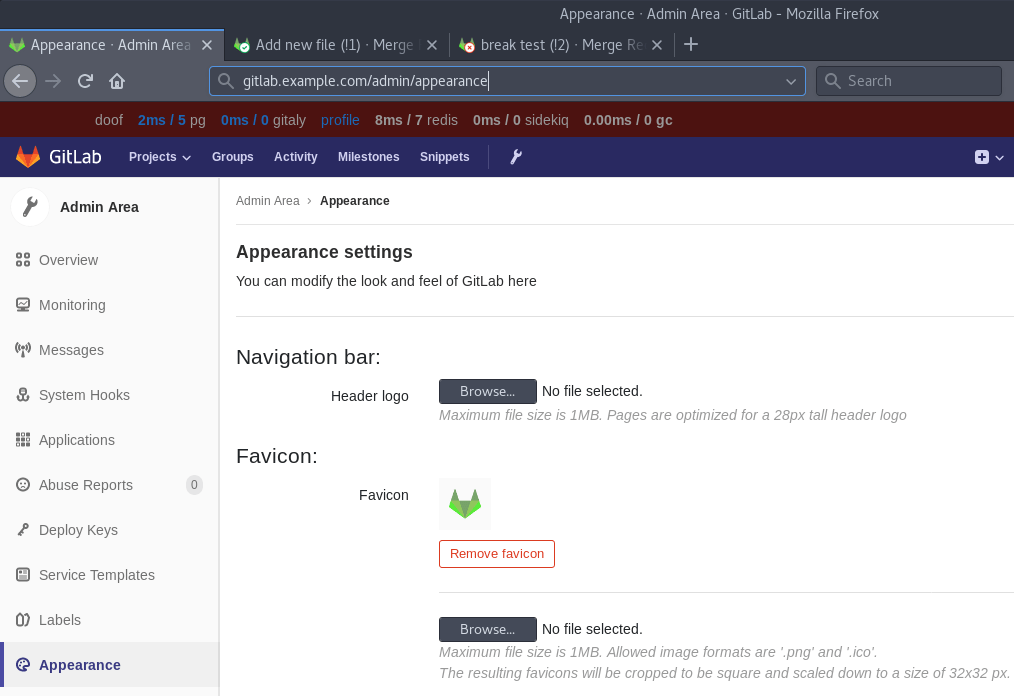
Task: Open the admin wrench icon in navbar
Action: 516,157
